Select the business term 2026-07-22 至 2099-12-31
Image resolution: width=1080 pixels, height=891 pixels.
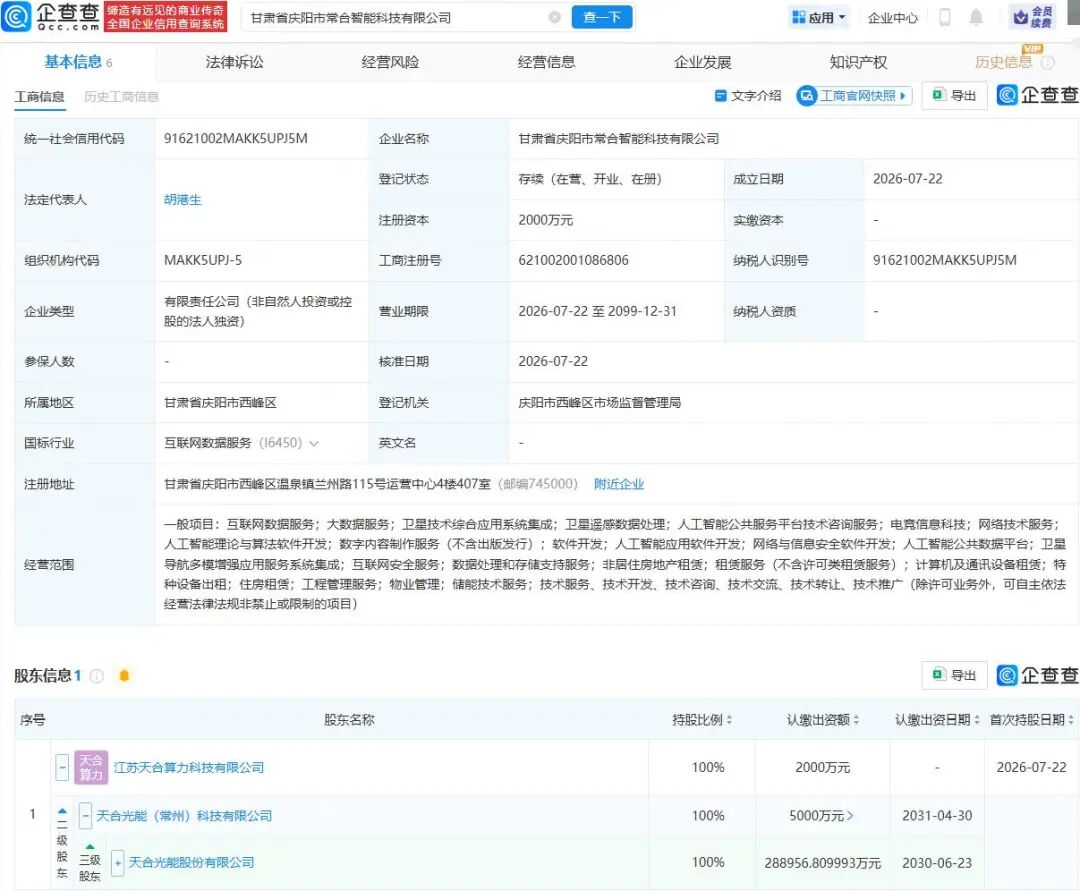598,311
